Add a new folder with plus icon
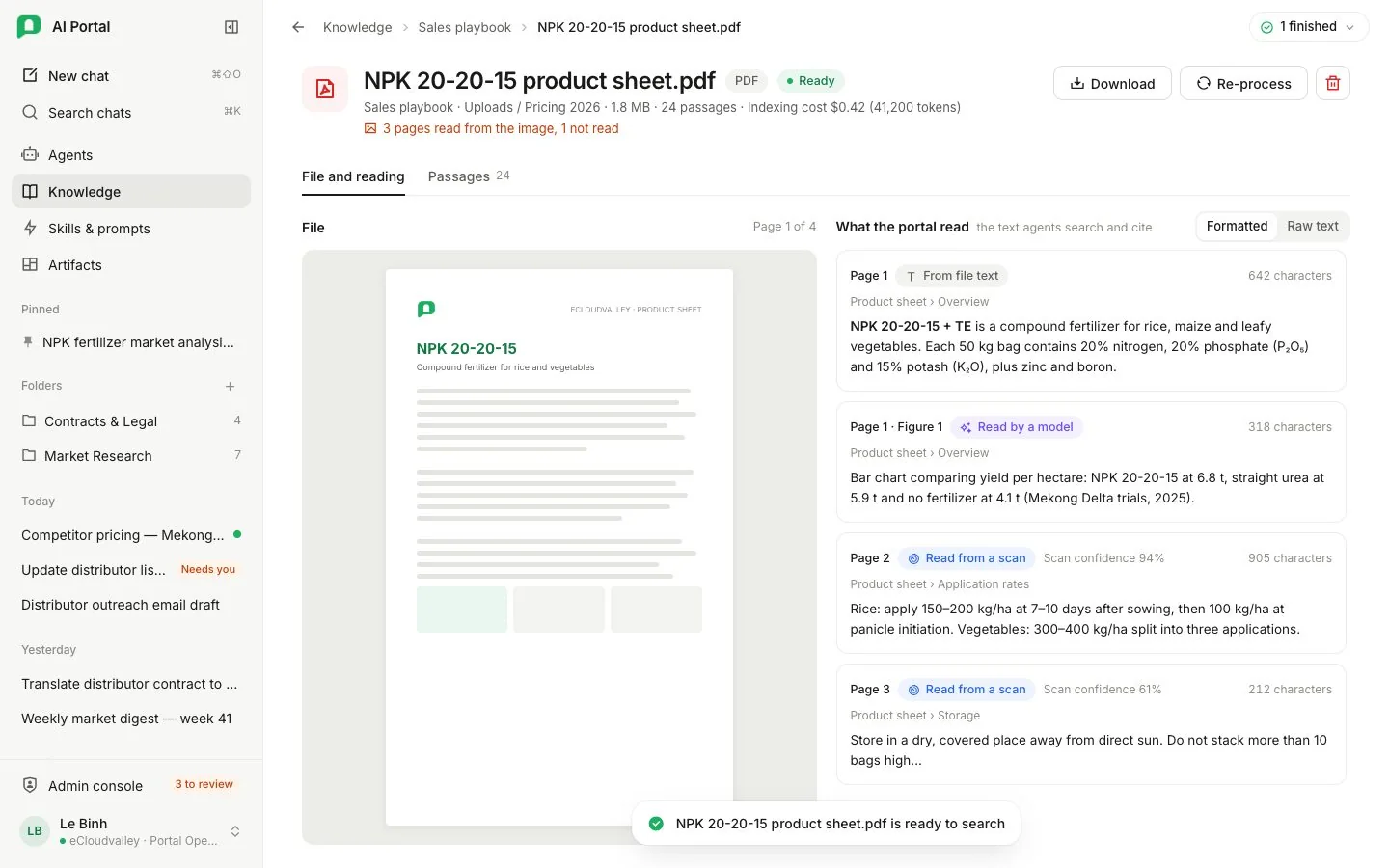1389x868 pixels. pos(230,386)
